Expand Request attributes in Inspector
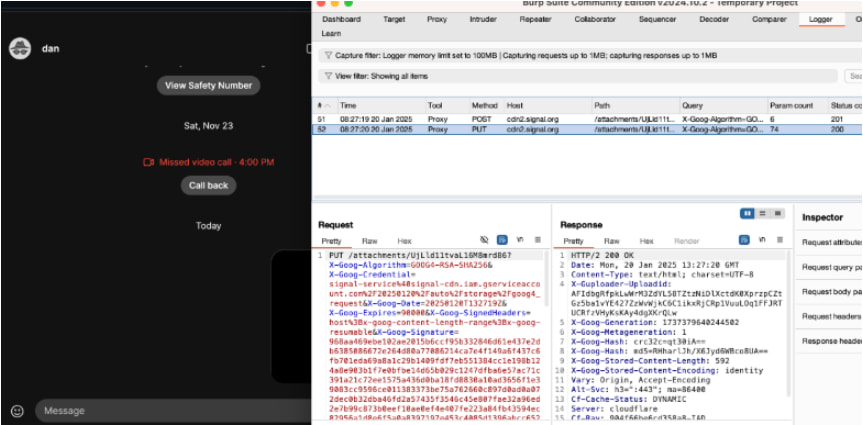This screenshot has height=425, width=863. tap(832, 242)
